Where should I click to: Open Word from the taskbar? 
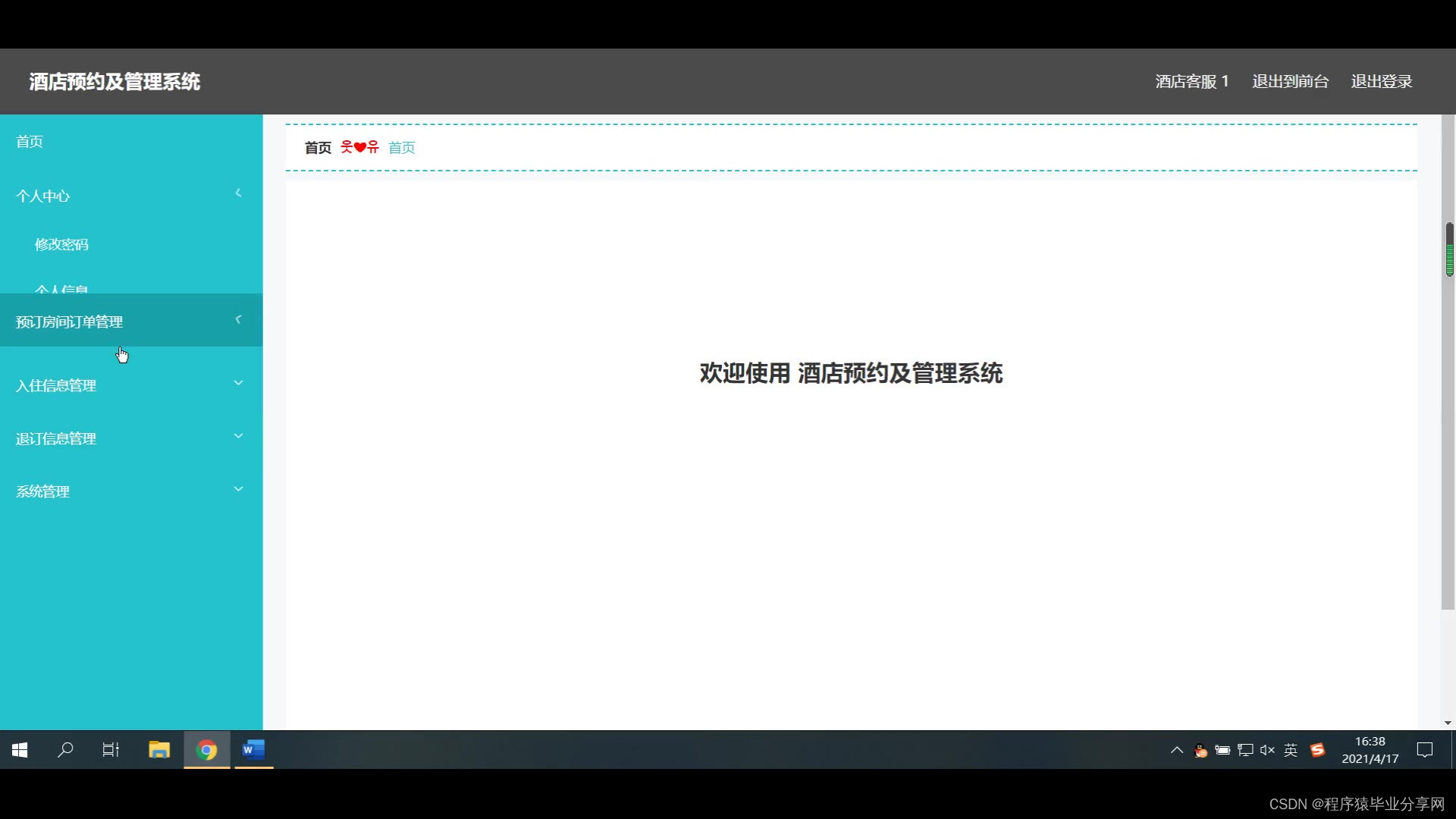coord(253,750)
